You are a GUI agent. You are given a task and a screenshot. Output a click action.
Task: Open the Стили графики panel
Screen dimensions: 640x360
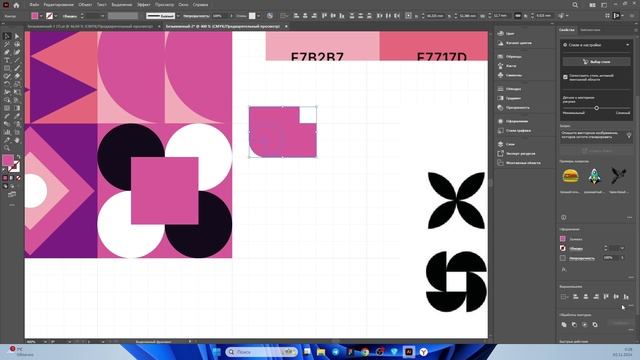pos(514,131)
